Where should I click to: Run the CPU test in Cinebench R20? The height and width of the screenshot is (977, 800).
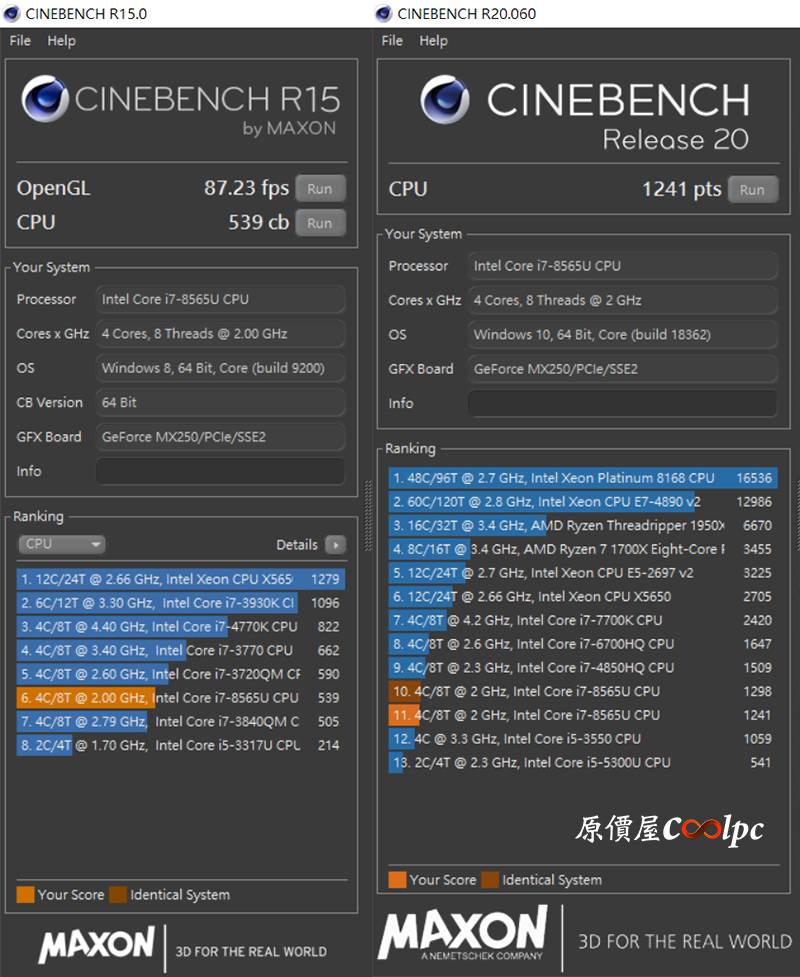(753, 189)
